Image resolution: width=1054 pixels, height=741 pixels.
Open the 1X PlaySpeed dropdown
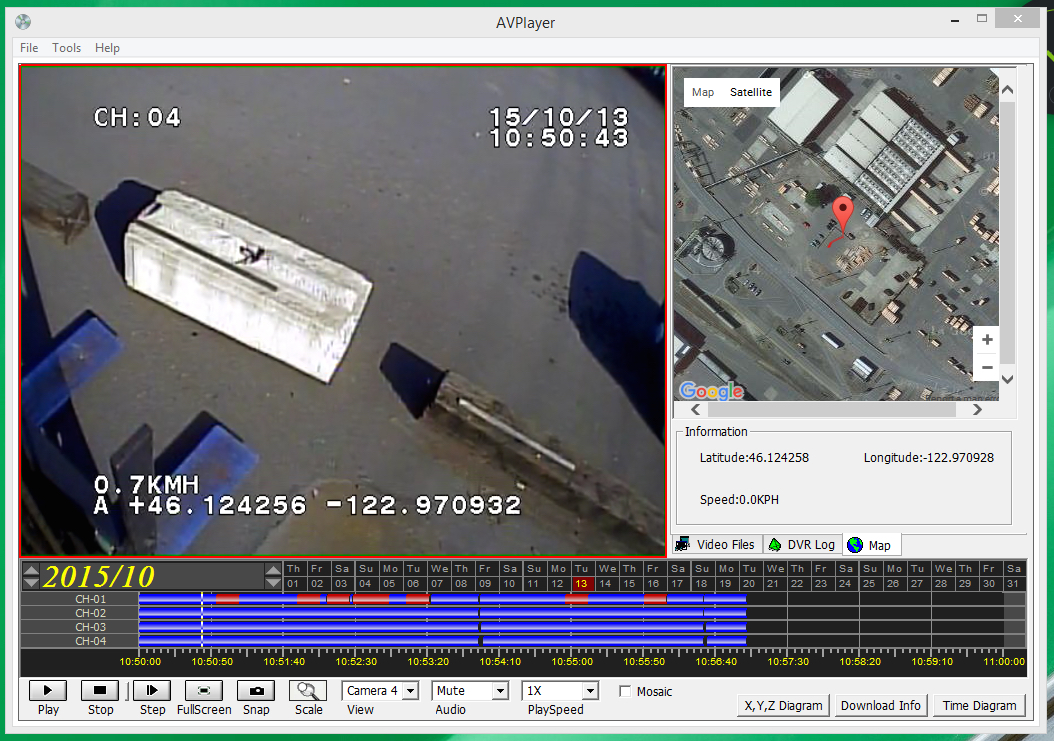coord(590,691)
